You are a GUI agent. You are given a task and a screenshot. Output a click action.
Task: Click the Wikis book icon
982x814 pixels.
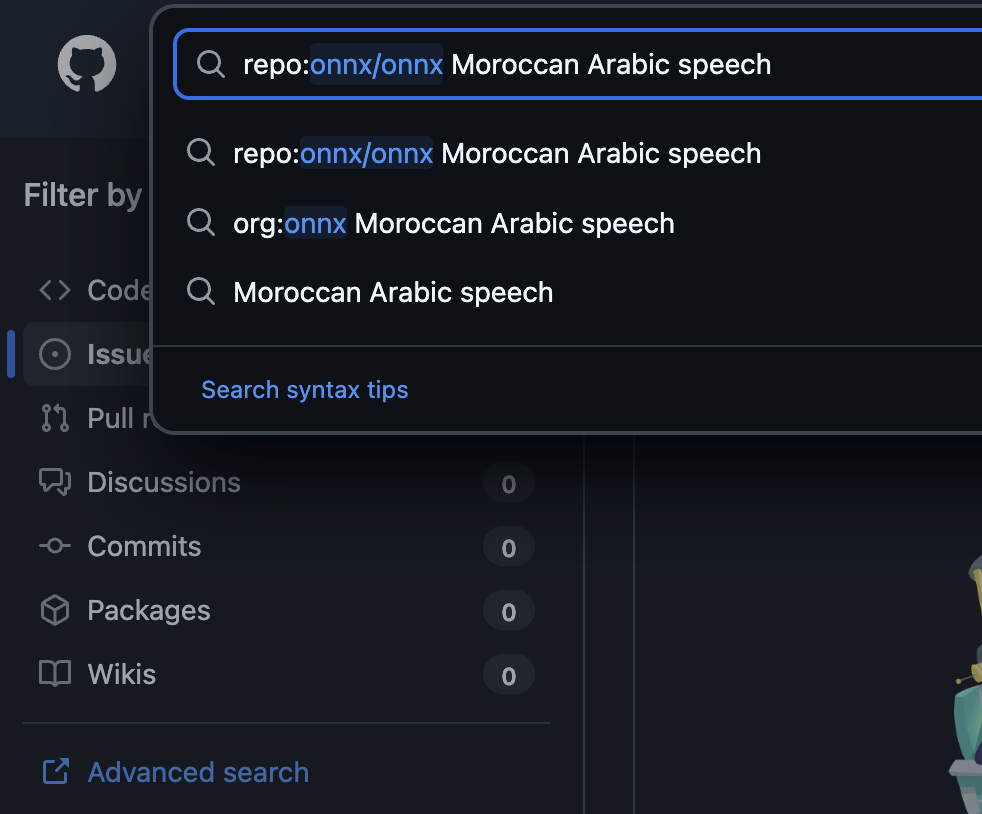coord(55,674)
